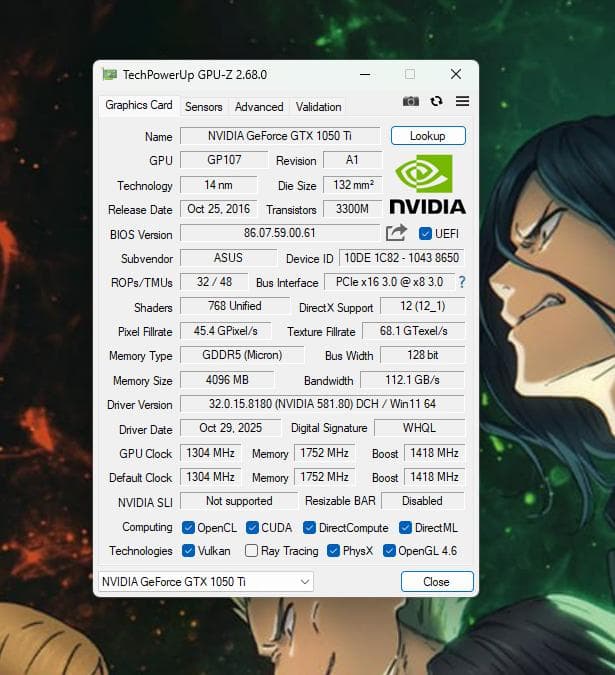This screenshot has width=615, height=675.
Task: Toggle the OpenCL checkbox
Action: click(188, 528)
